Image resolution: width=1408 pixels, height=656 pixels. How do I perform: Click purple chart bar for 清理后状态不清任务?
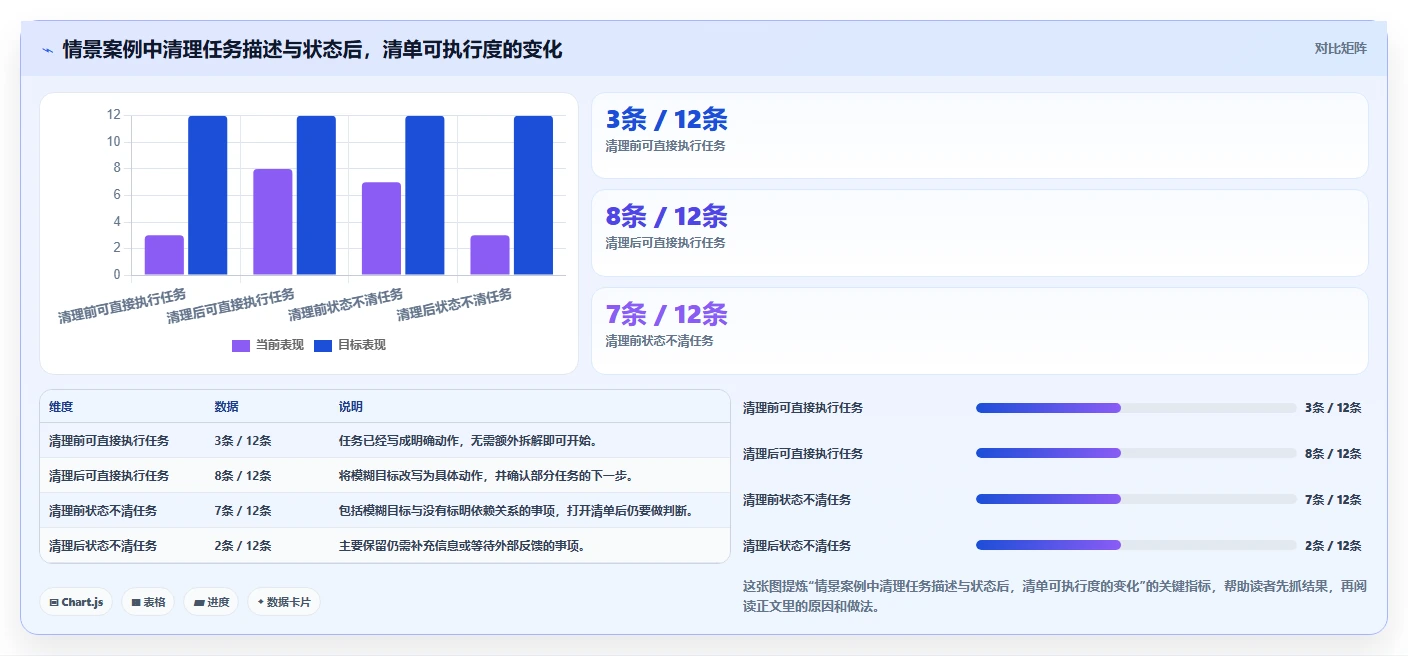click(x=490, y=255)
